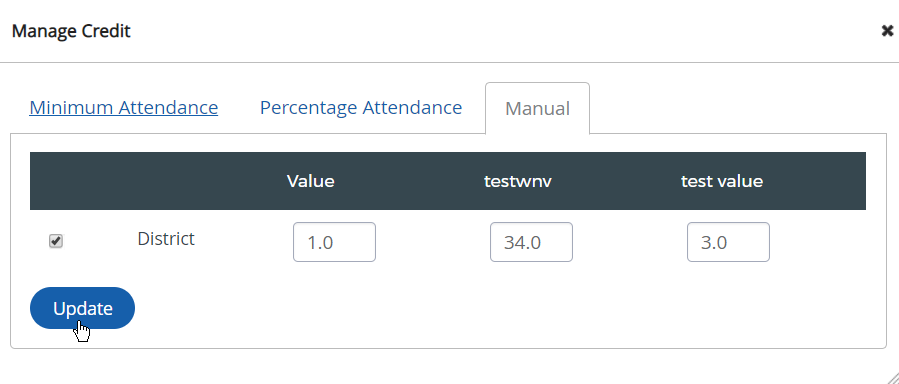
Task: Focus the Value field showing 1.0
Action: pyautogui.click(x=334, y=242)
